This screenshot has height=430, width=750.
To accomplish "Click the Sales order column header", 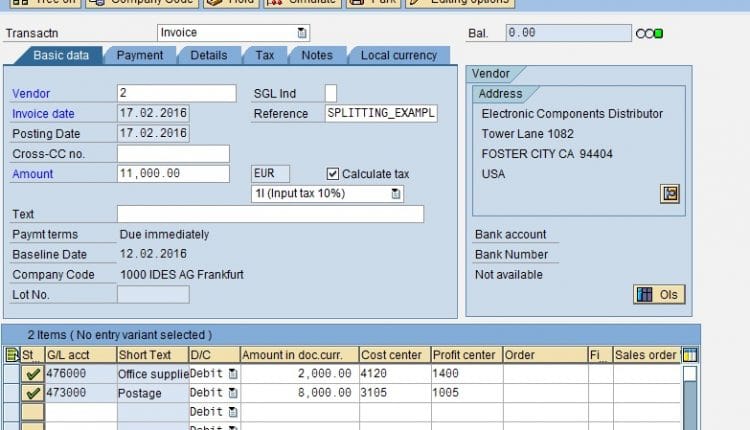I will point(647,355).
